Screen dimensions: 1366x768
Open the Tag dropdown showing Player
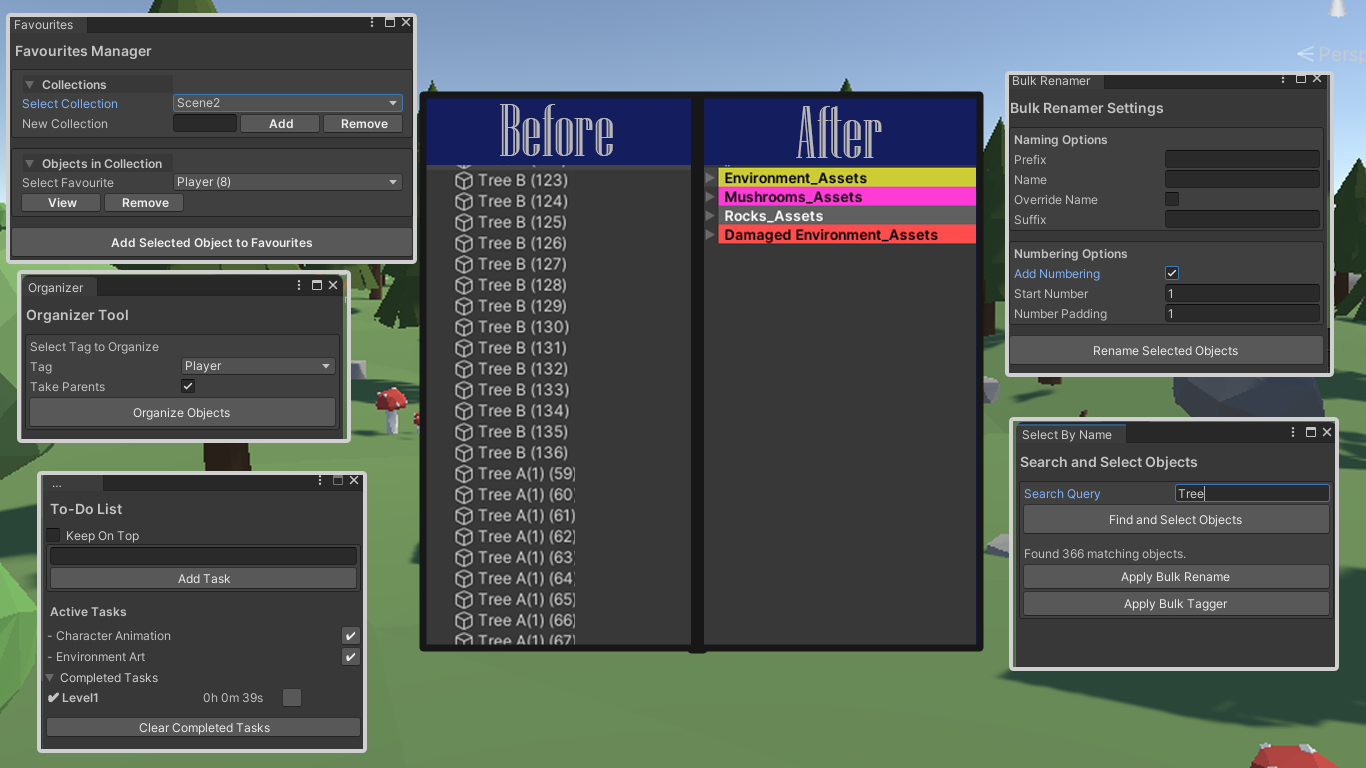click(257, 366)
